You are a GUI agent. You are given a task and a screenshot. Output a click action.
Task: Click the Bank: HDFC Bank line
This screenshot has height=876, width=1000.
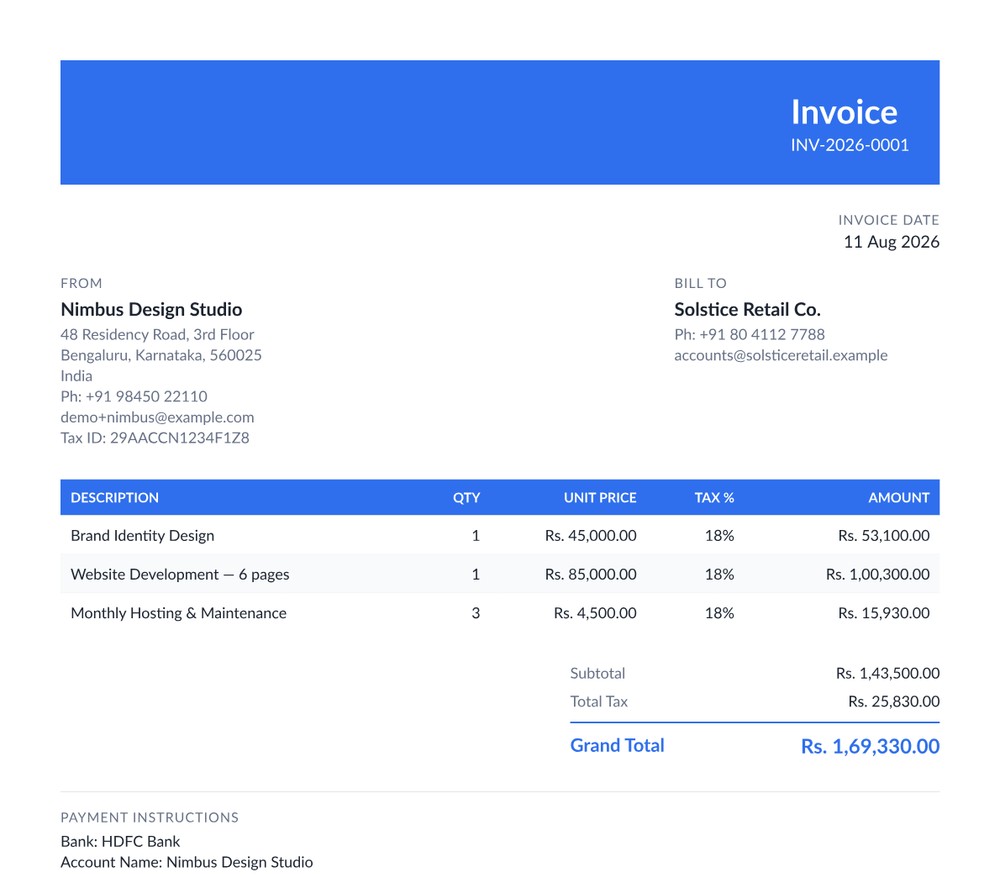coord(120,842)
